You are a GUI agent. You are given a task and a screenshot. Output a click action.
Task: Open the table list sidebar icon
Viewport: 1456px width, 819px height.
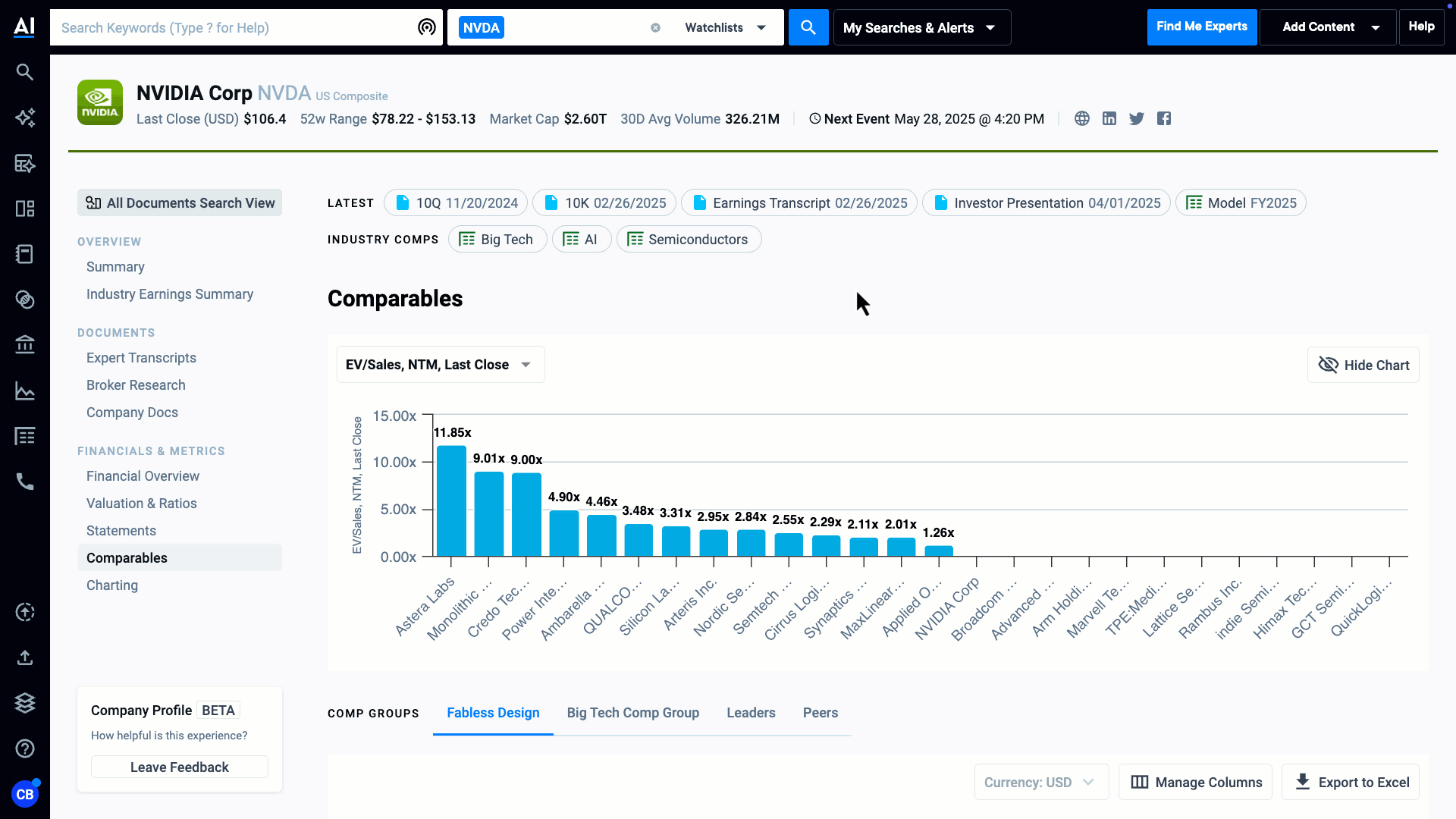(x=25, y=437)
